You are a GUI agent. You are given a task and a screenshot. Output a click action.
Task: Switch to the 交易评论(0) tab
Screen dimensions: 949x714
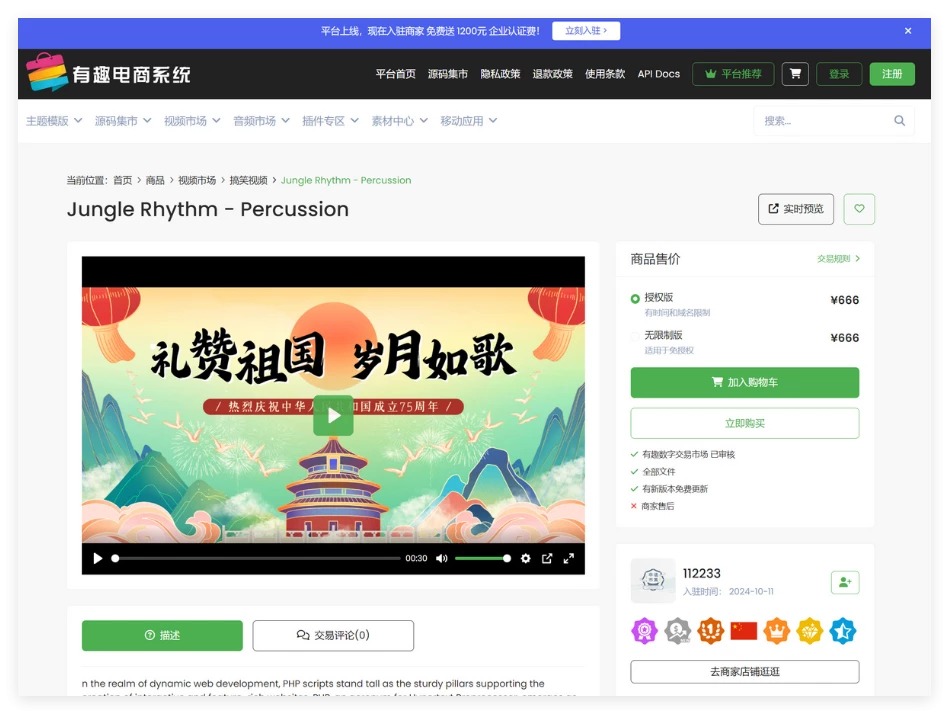pyautogui.click(x=333, y=635)
